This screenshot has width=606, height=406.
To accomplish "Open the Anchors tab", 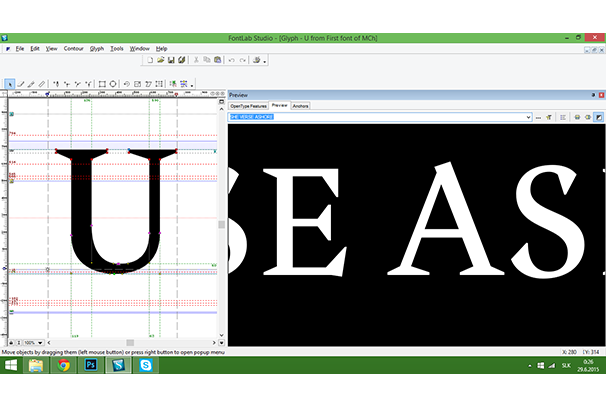I will pos(301,105).
